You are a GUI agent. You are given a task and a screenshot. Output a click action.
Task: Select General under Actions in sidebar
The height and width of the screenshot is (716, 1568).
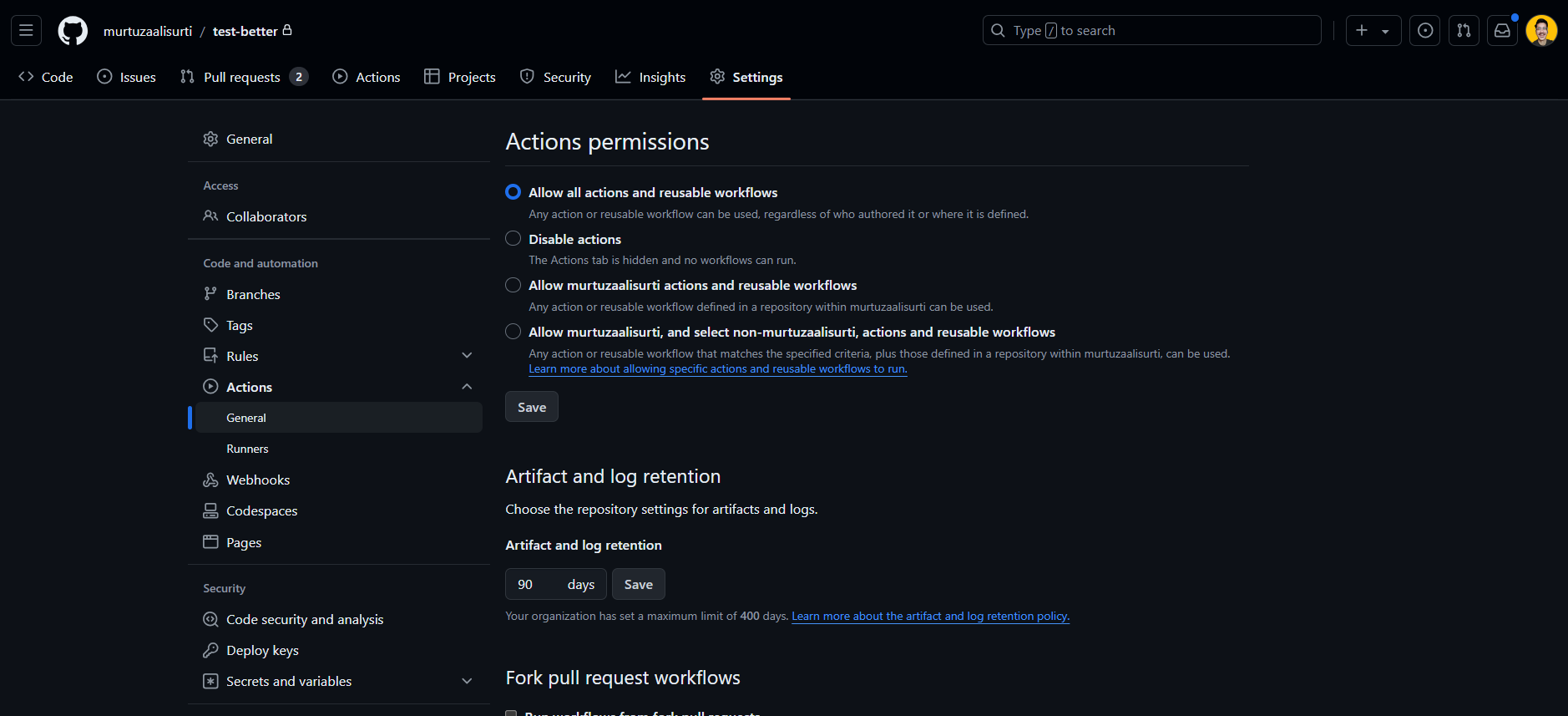coord(339,418)
